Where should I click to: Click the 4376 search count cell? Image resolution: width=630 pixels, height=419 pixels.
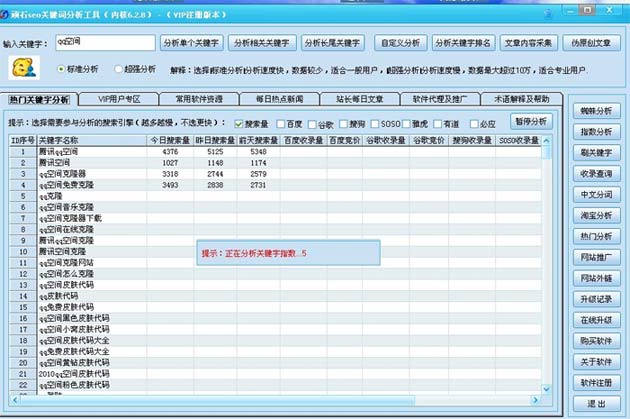(170, 151)
